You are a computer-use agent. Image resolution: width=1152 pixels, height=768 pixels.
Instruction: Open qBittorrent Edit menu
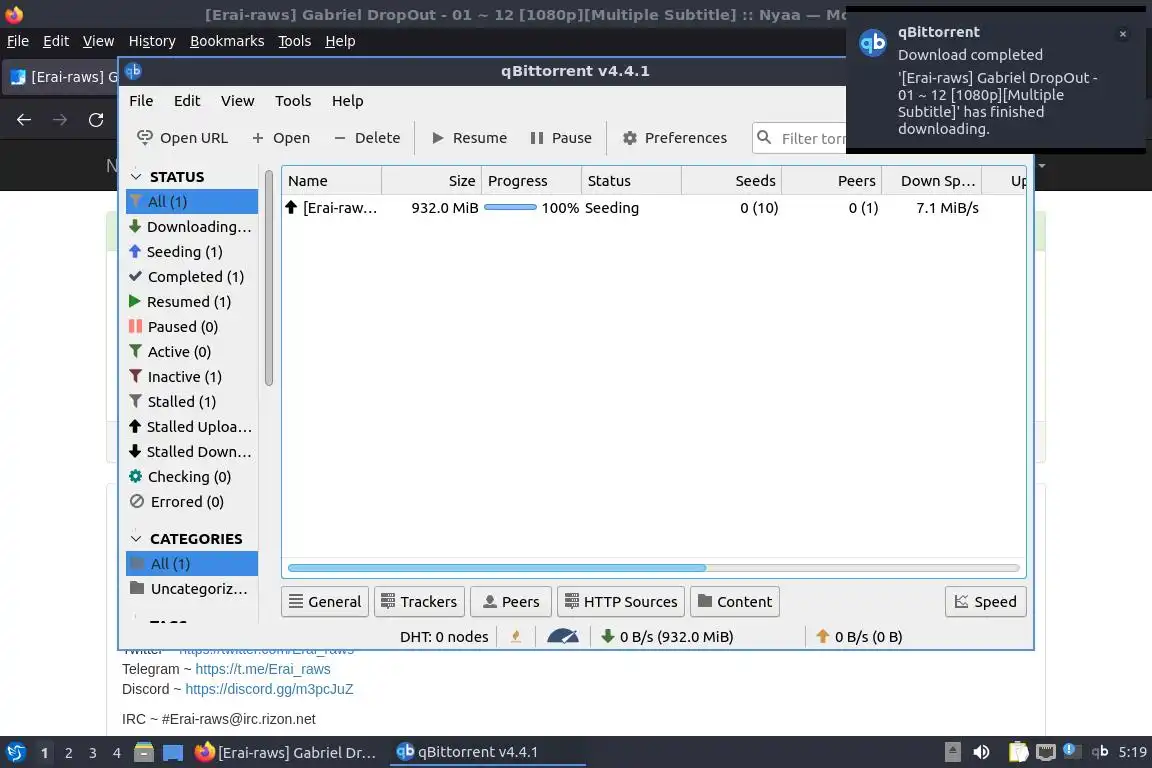[187, 101]
